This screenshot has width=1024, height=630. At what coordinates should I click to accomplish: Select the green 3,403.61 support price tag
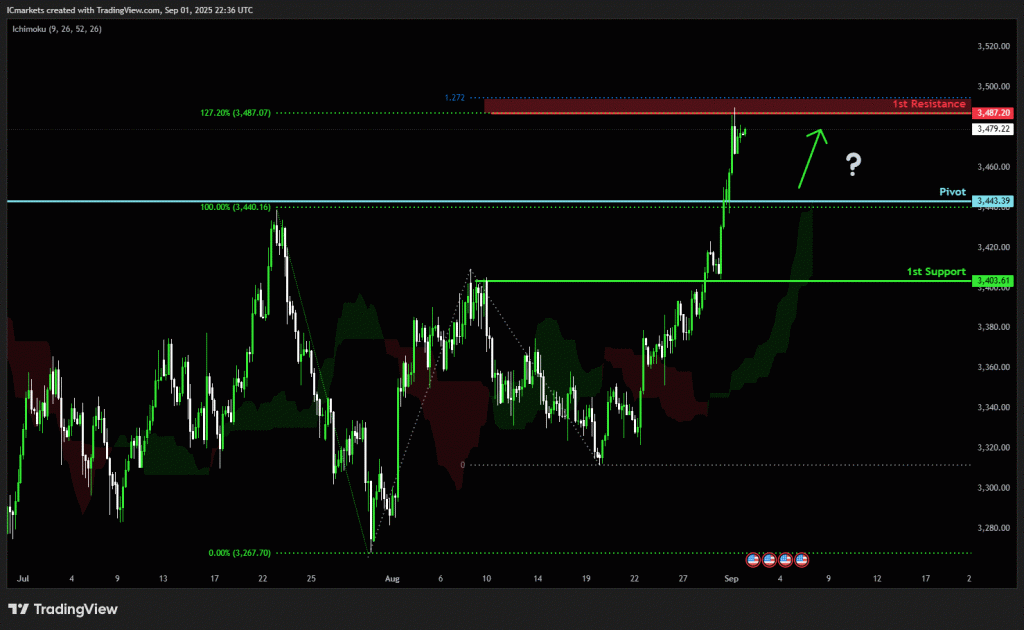point(993,281)
